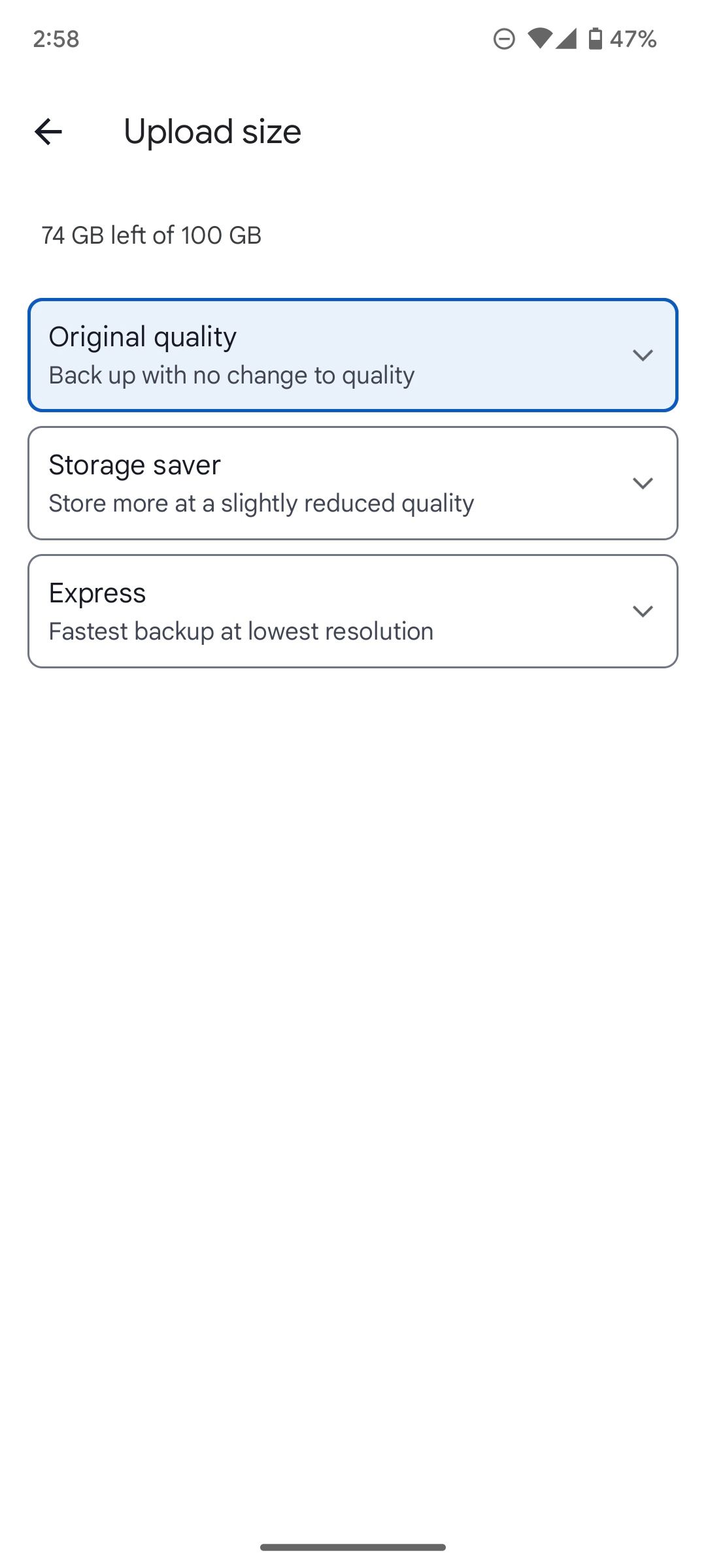Expand the Original quality details chevron
Viewport: 706px width, 1568px height.
[643, 355]
